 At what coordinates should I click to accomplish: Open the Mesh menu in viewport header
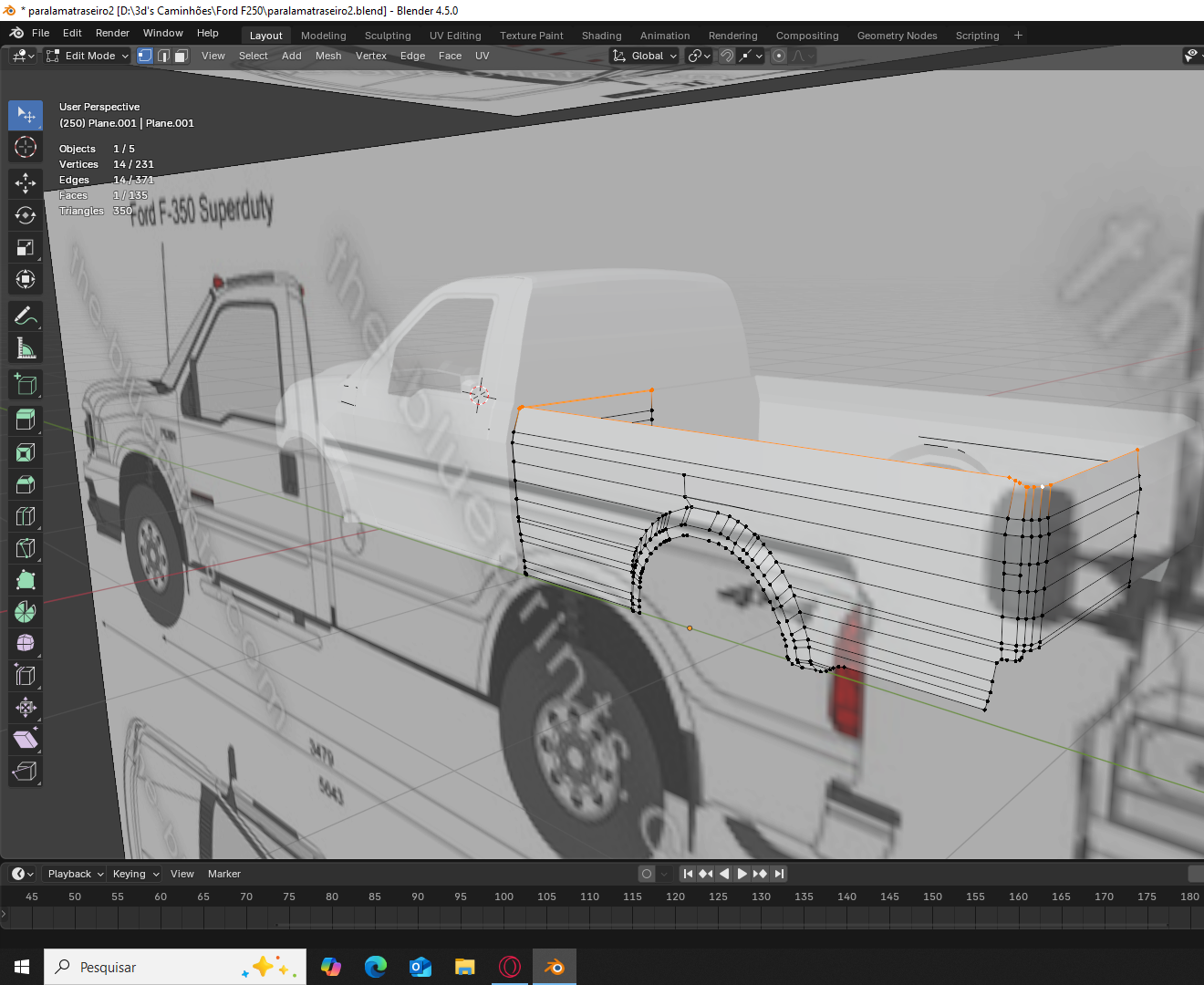click(328, 56)
